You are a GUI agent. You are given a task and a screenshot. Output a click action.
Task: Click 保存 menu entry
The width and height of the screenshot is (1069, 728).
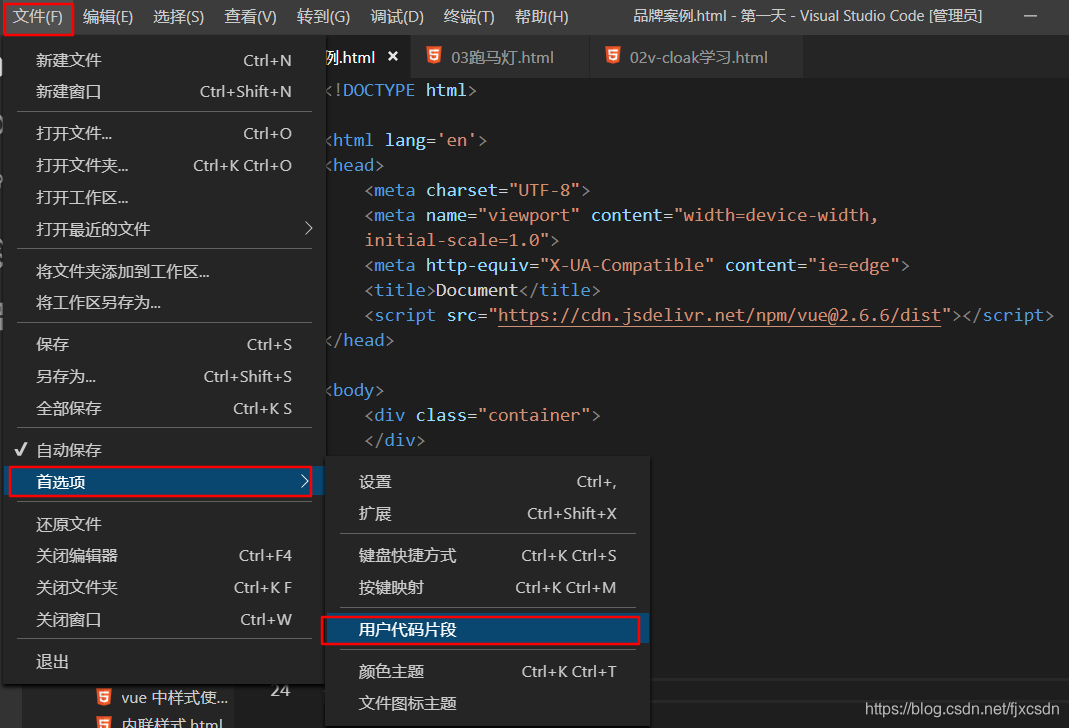coord(164,345)
